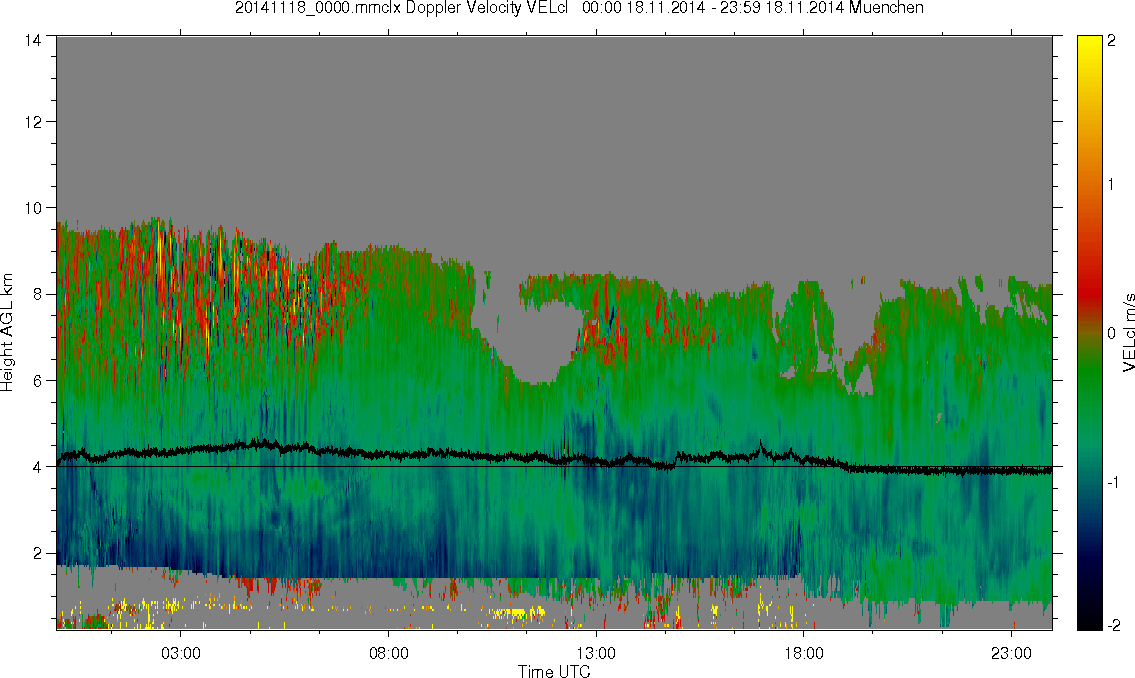Click the height tick label 4
The height and width of the screenshot is (678, 1135).
(x=38, y=467)
